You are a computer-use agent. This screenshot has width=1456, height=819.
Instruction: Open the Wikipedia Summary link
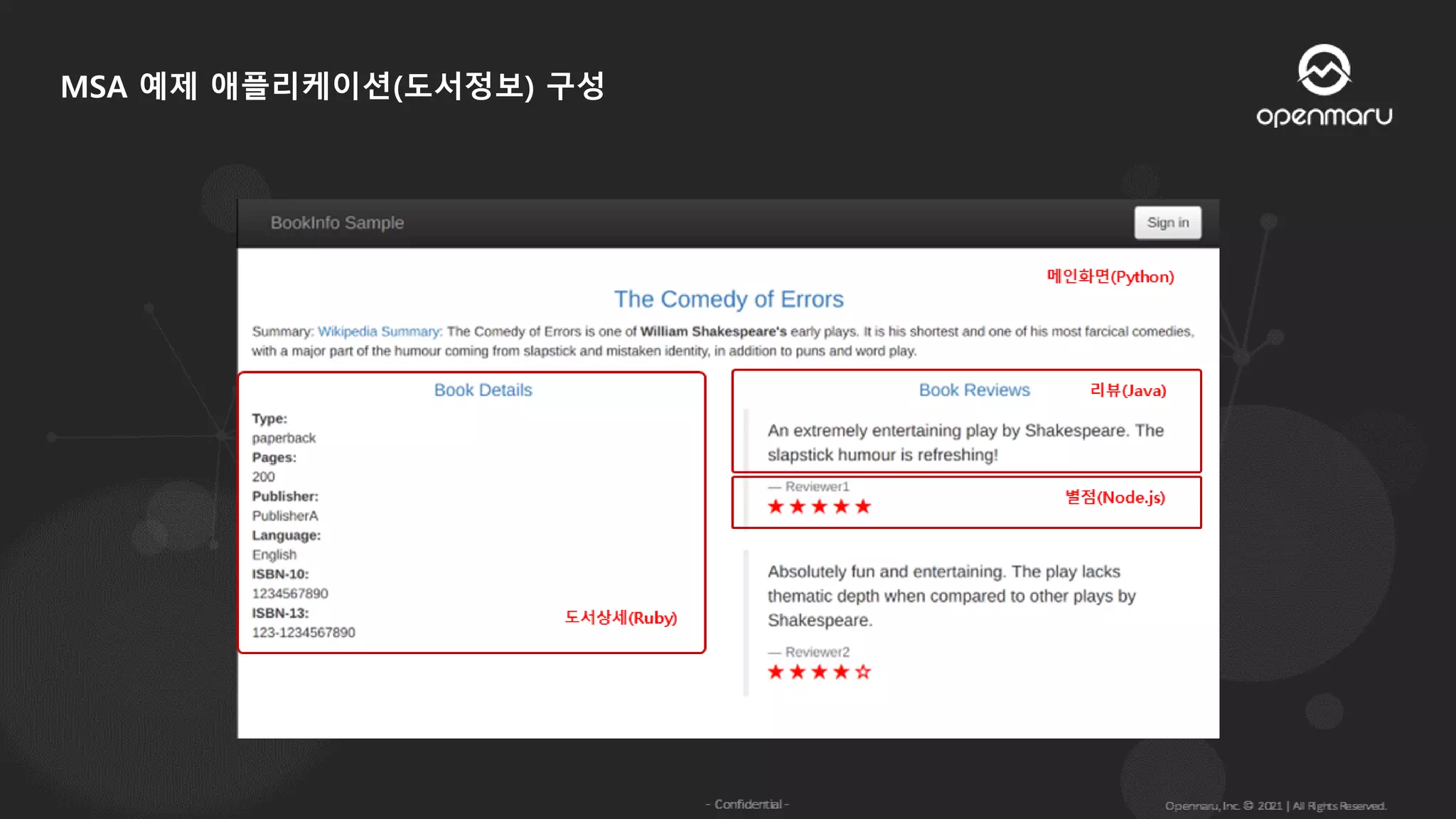(379, 331)
